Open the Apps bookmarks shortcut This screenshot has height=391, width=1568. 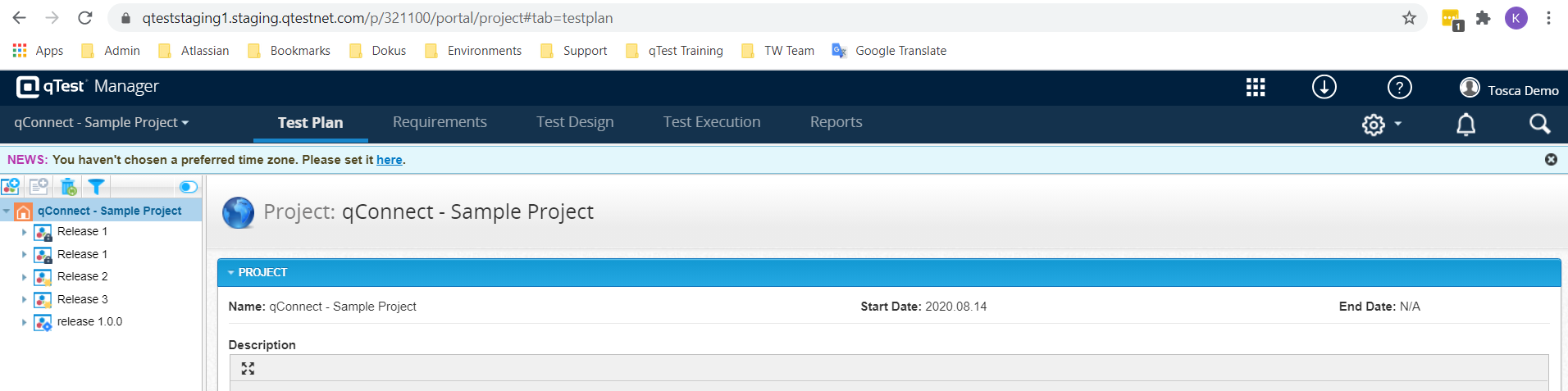coord(38,51)
